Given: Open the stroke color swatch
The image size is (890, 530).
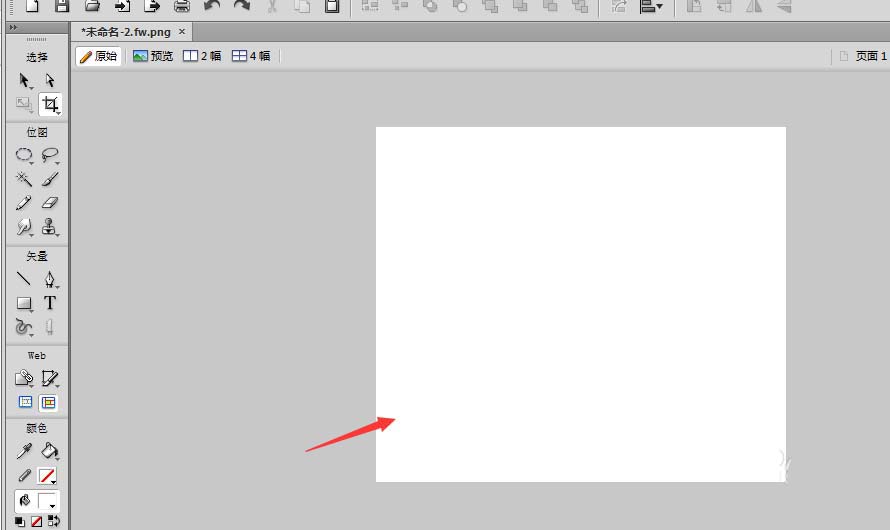Looking at the screenshot, I should [x=47, y=476].
